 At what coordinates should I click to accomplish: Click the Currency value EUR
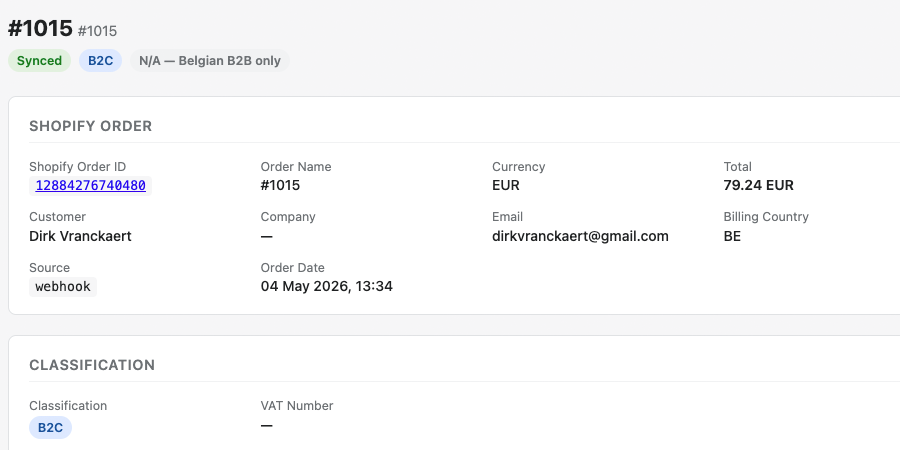[x=506, y=185]
